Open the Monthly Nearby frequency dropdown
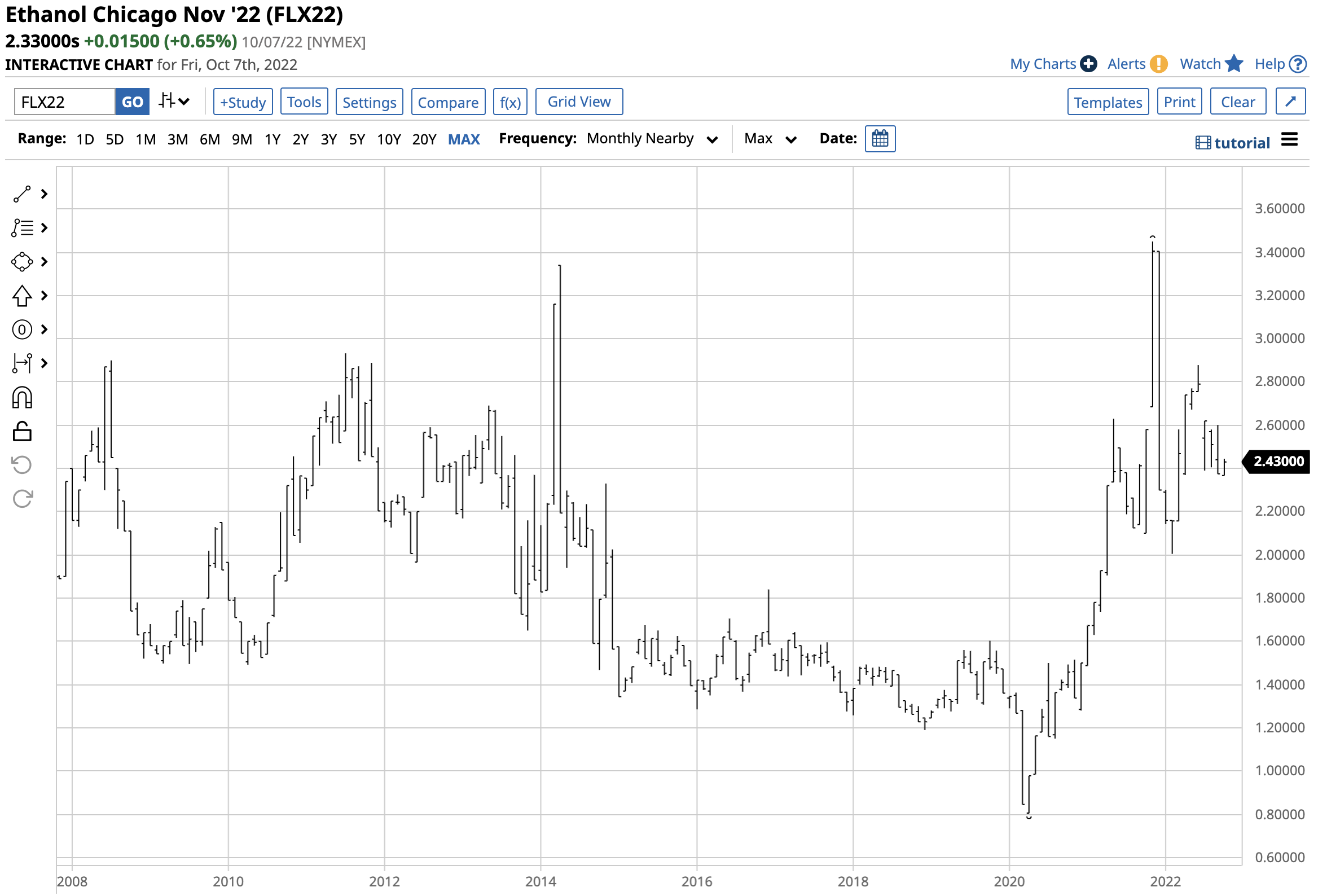Viewport: 1327px width, 896px height. (652, 139)
